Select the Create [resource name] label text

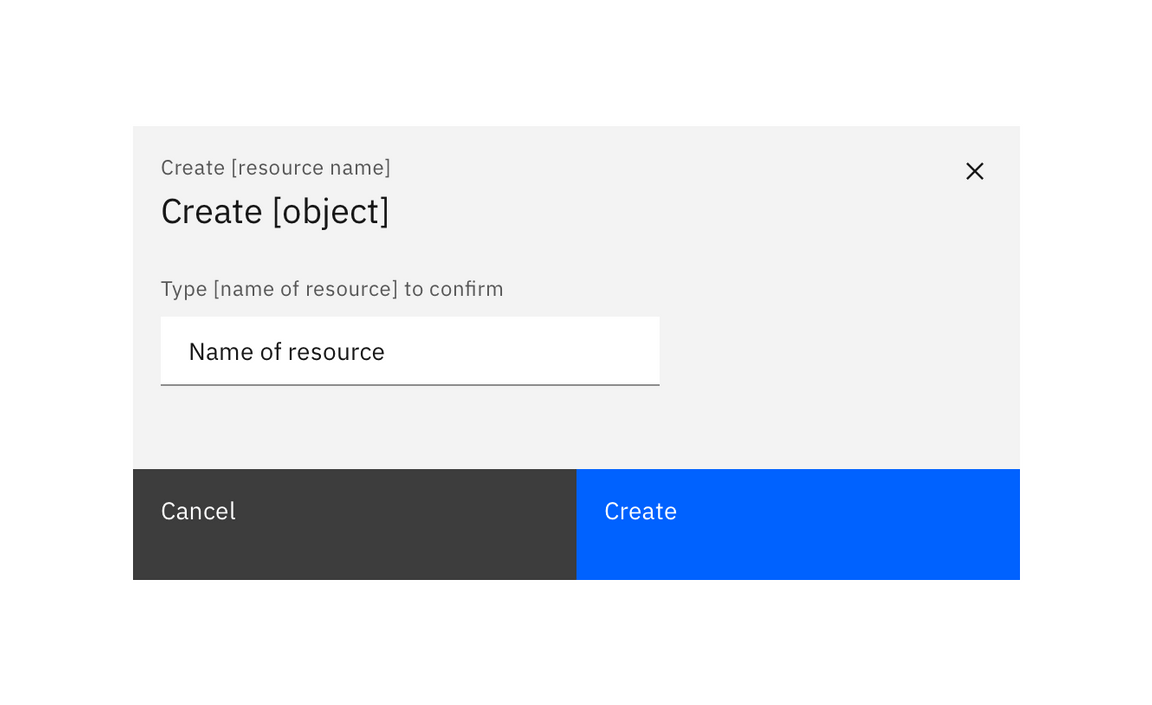click(x=276, y=167)
